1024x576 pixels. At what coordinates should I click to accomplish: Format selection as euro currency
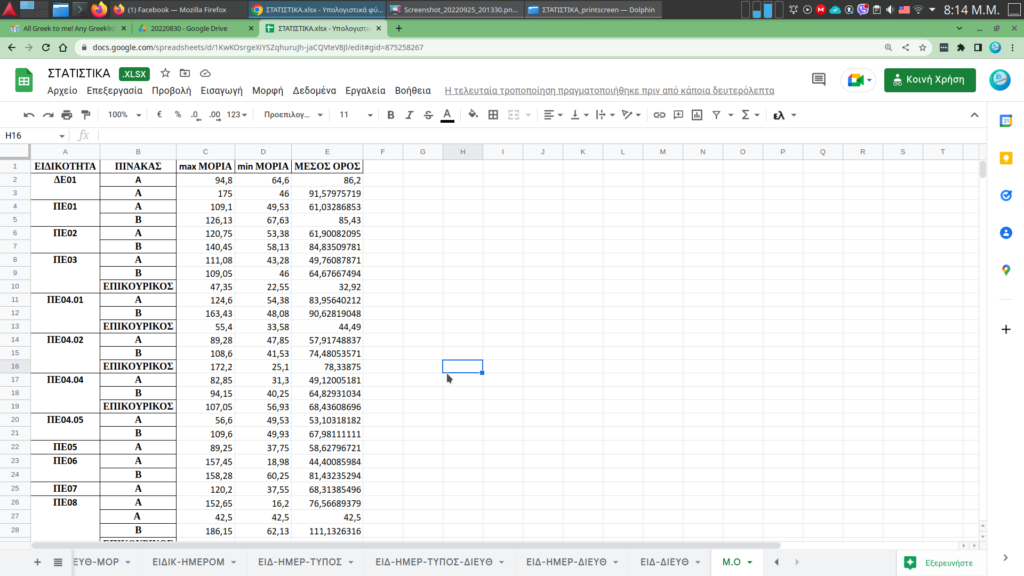click(x=159, y=115)
